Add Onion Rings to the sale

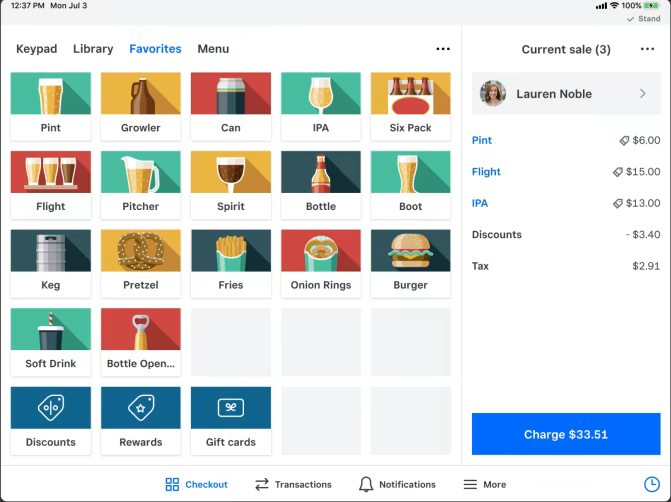click(x=320, y=263)
